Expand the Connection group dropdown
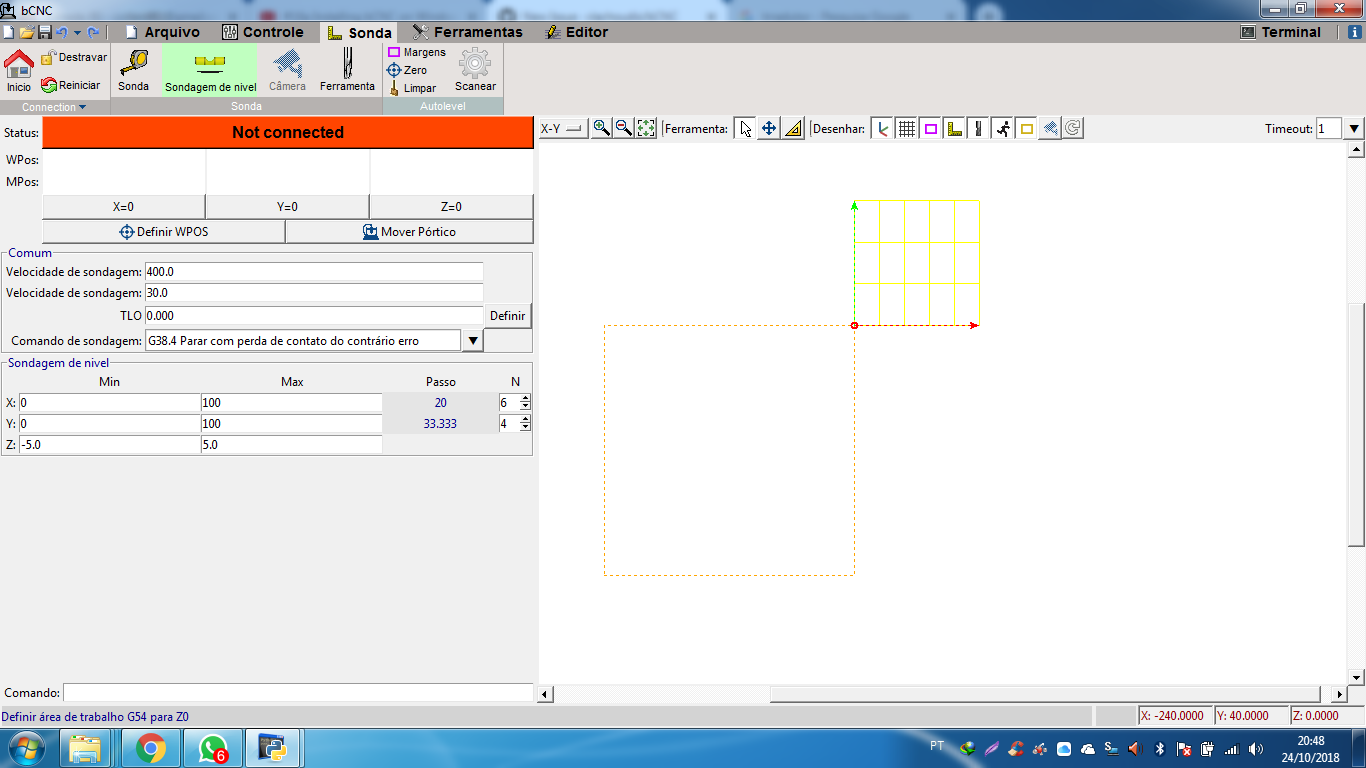 tap(55, 107)
